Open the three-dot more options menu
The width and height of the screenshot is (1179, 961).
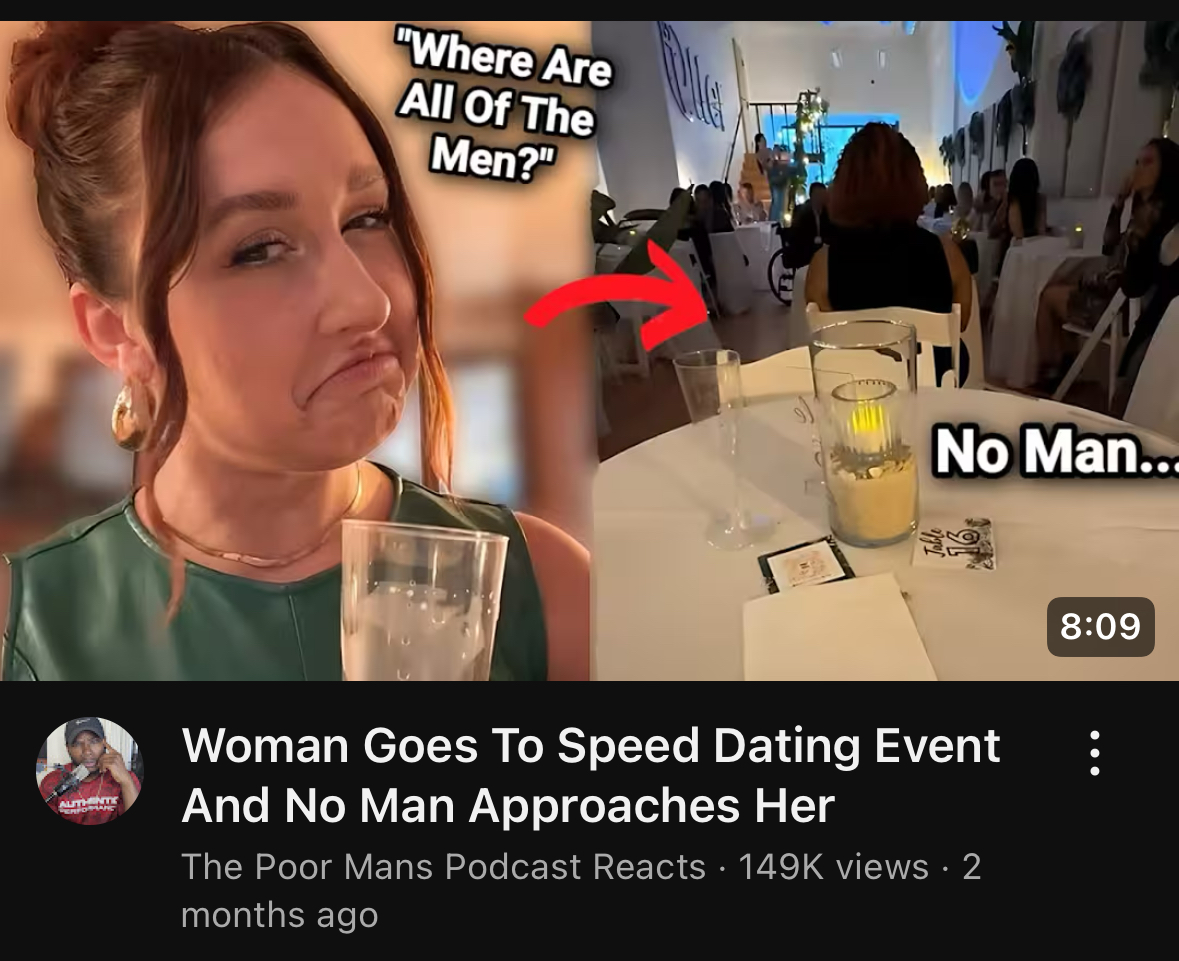(1095, 753)
